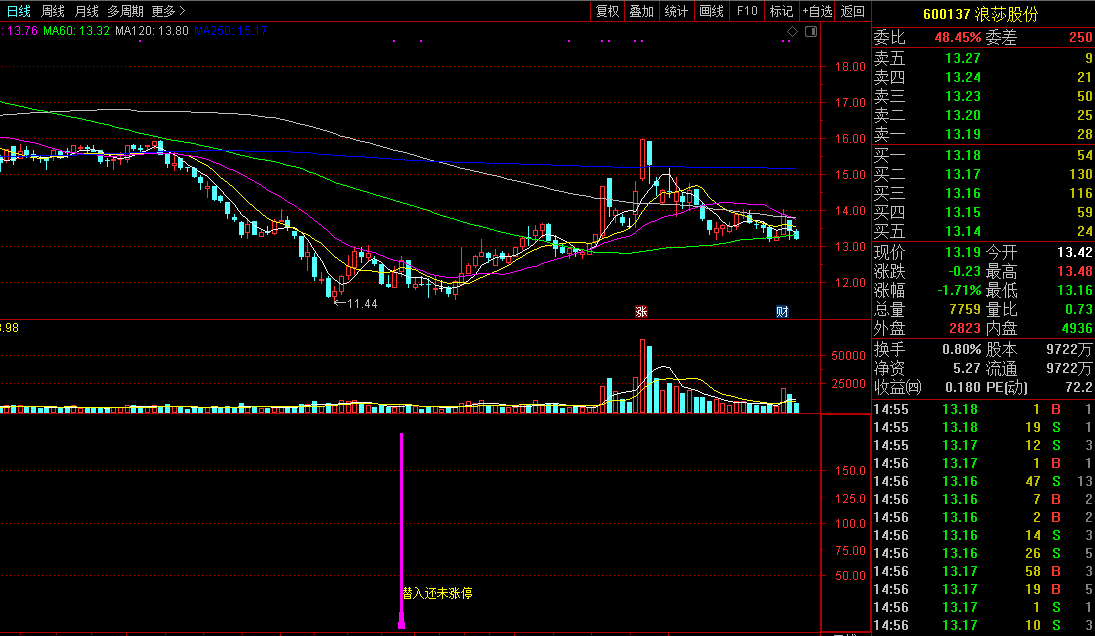Switch to the 周线 weekly chart tab
The height and width of the screenshot is (636, 1095).
coord(53,11)
